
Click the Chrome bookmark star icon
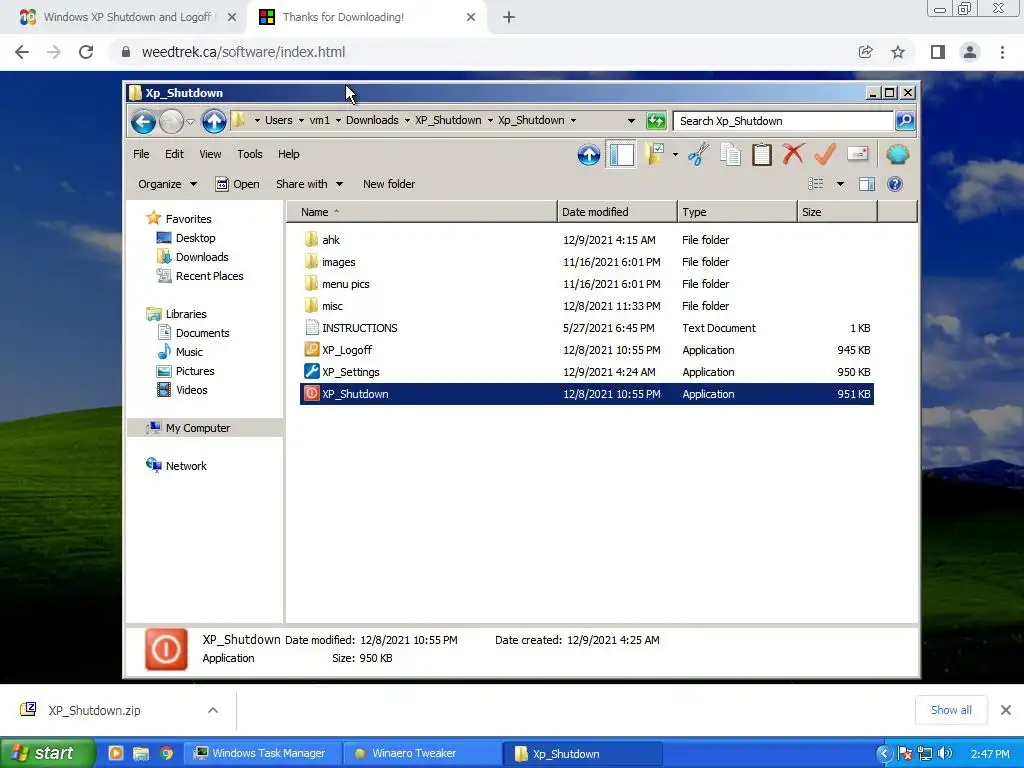(x=898, y=52)
